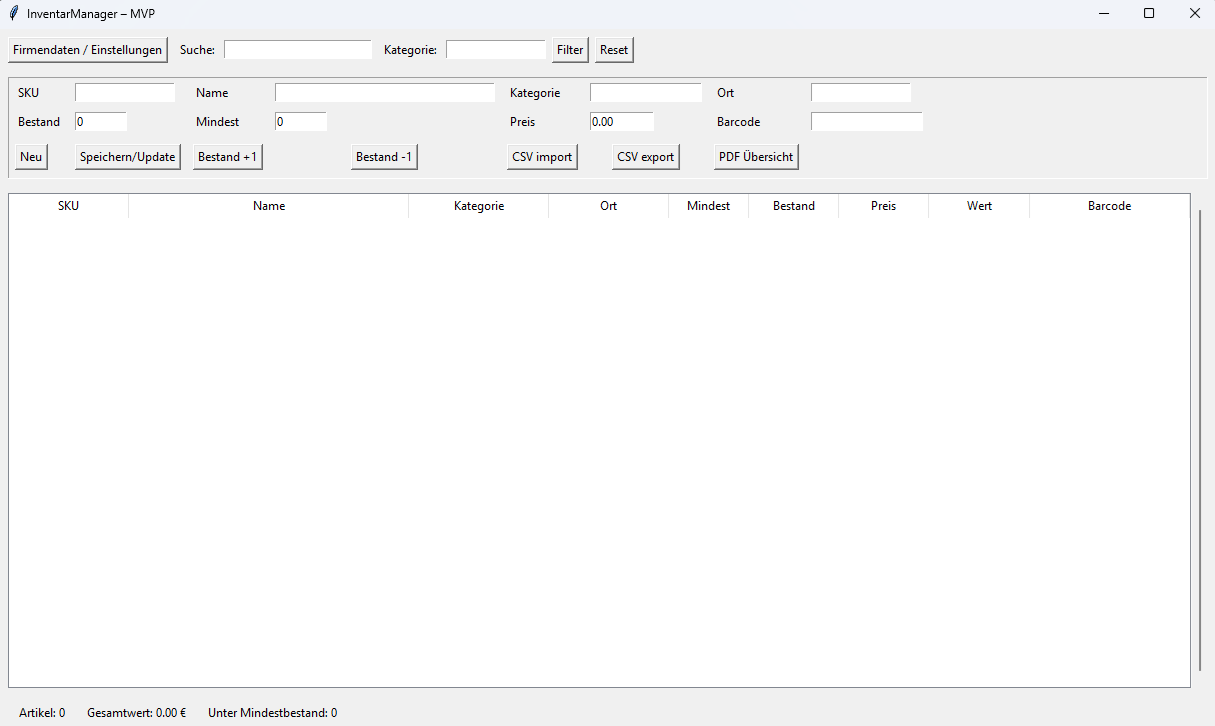Click the feather app icon in title bar
The image size is (1215, 726).
pos(13,13)
